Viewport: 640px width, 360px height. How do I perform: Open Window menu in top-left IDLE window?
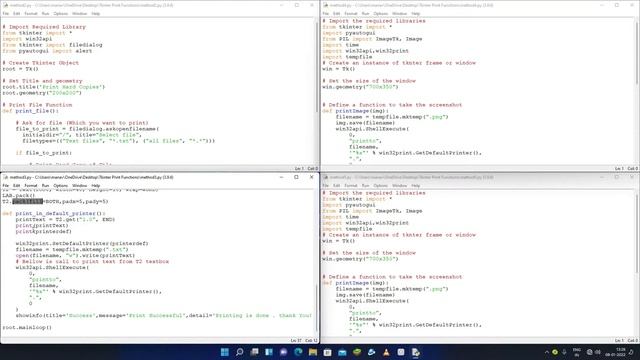(x=79, y=13)
